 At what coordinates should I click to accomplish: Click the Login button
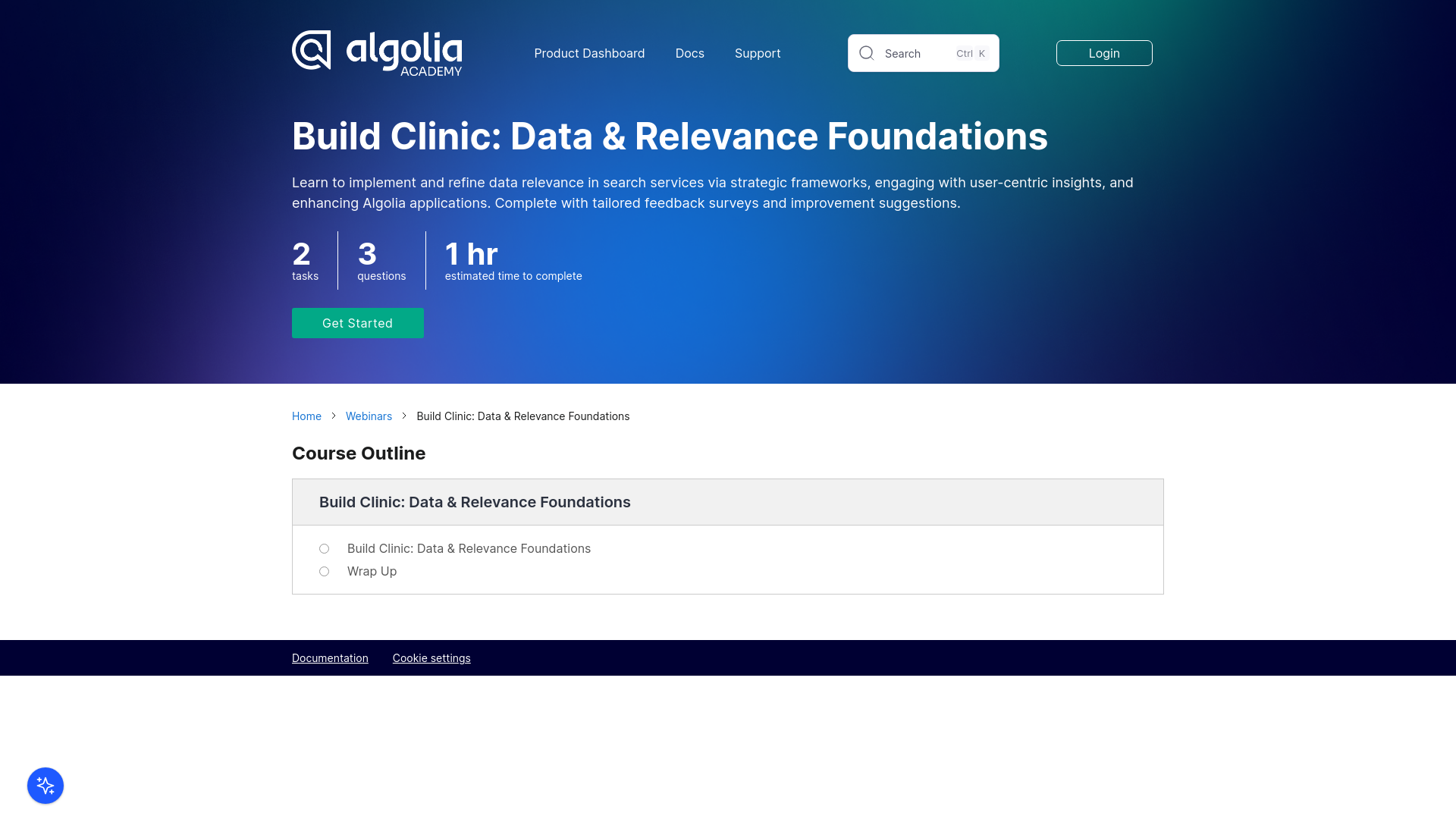[x=1104, y=53]
